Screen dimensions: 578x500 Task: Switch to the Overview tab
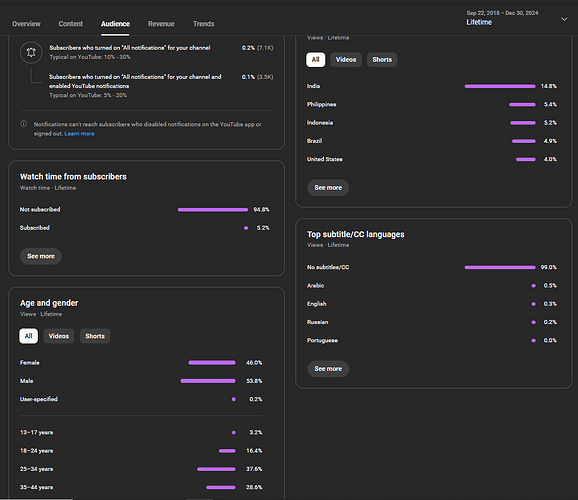26,24
